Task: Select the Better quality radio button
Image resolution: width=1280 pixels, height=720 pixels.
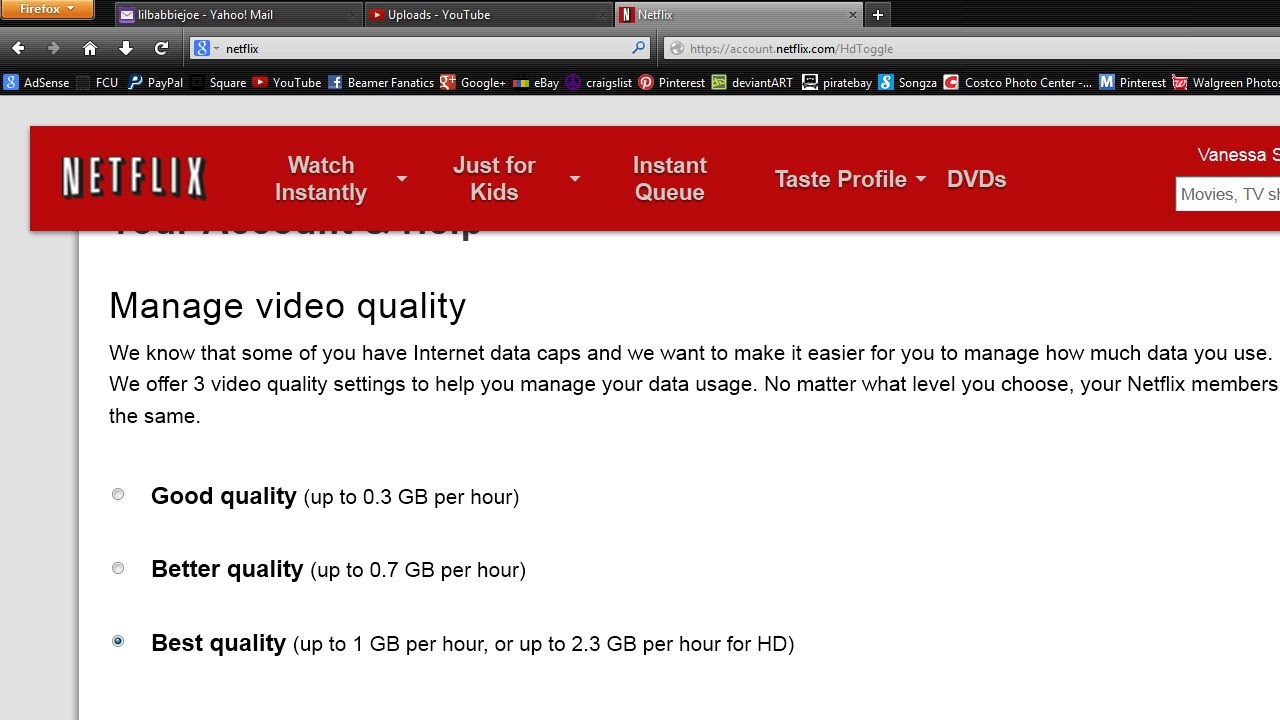Action: pyautogui.click(x=118, y=568)
